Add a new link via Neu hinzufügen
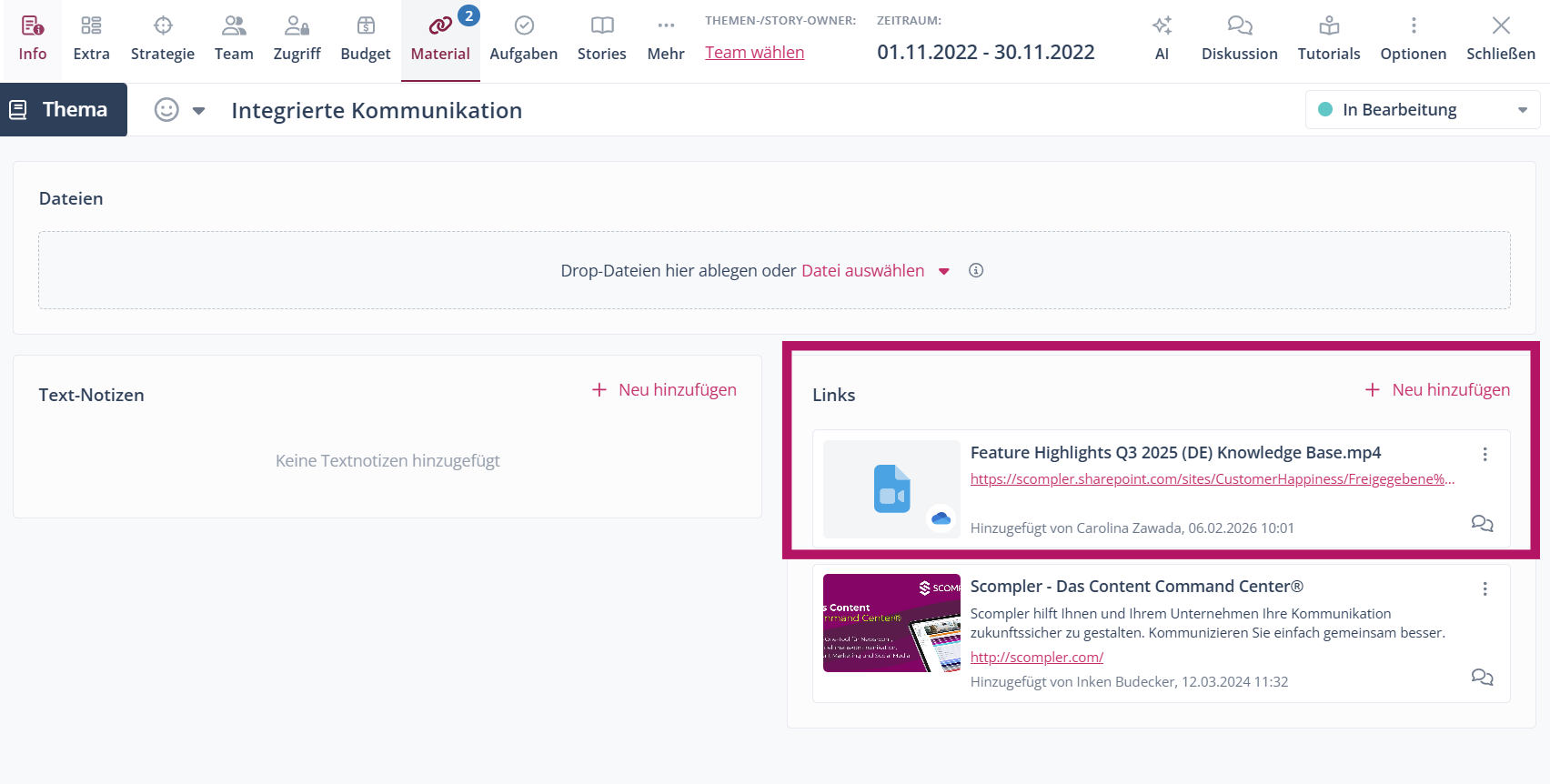1550x784 pixels. [1437, 390]
